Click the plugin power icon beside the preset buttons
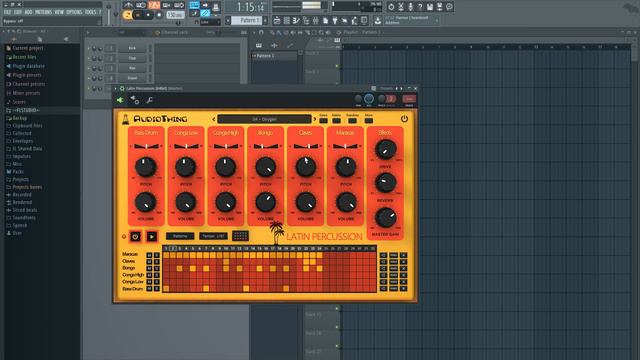Screen dimensions: 640x360 [404, 119]
